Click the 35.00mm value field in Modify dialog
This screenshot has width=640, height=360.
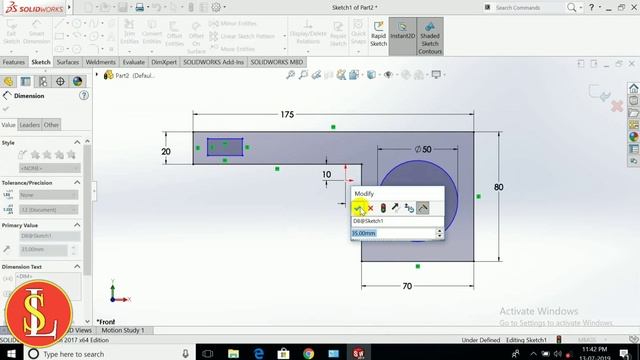pos(393,233)
